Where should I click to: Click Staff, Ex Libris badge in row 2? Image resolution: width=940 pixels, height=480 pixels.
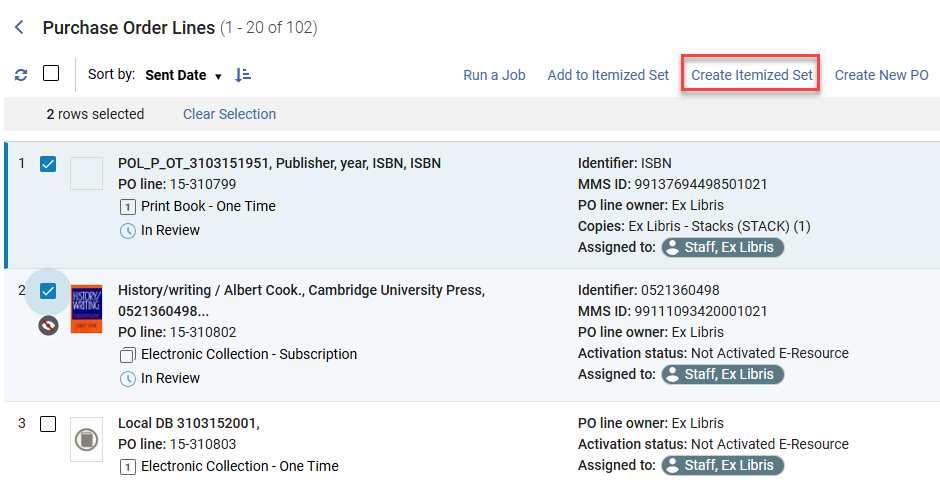click(722, 375)
